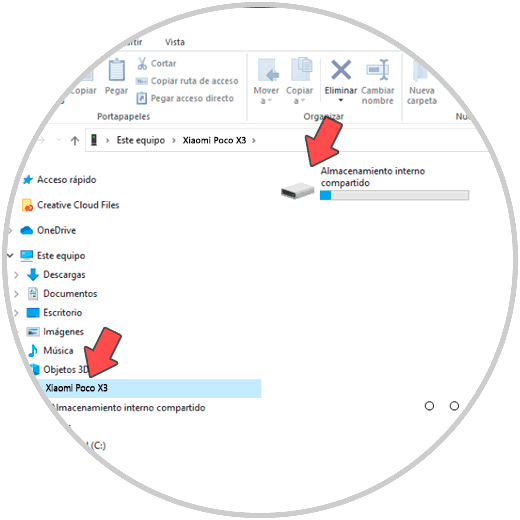Viewport: 520px width, 520px height.
Task: Click the Pegar clipboard icon
Action: coord(117,70)
